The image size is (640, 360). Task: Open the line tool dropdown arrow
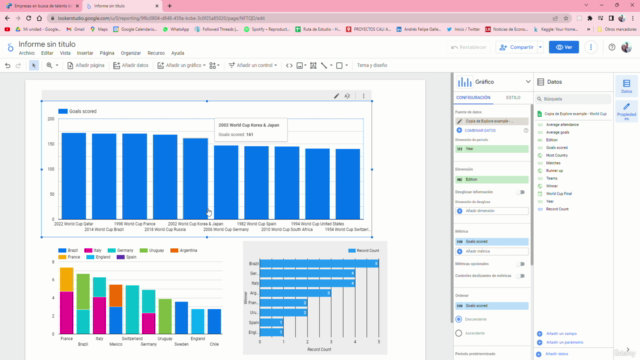[x=331, y=65]
